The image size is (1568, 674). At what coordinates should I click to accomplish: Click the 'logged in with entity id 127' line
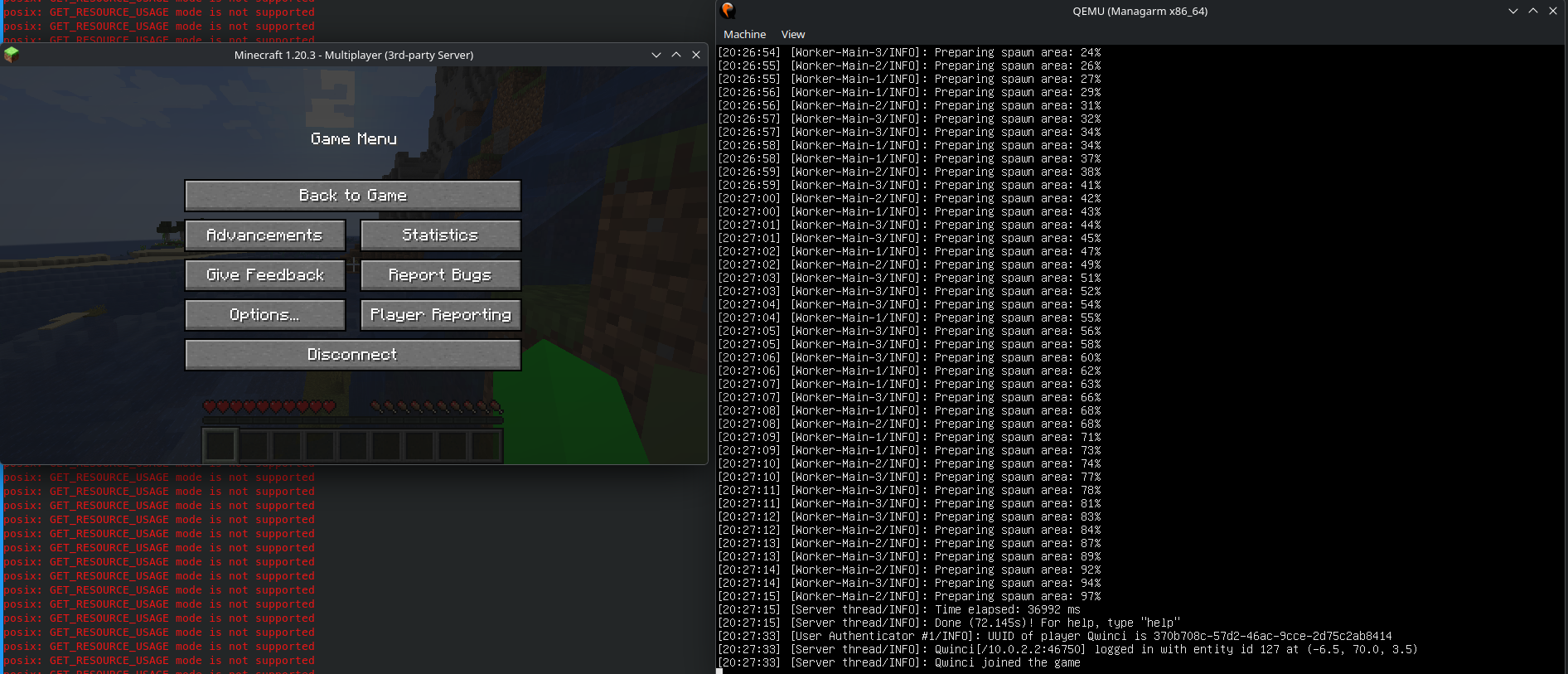pos(1068,649)
